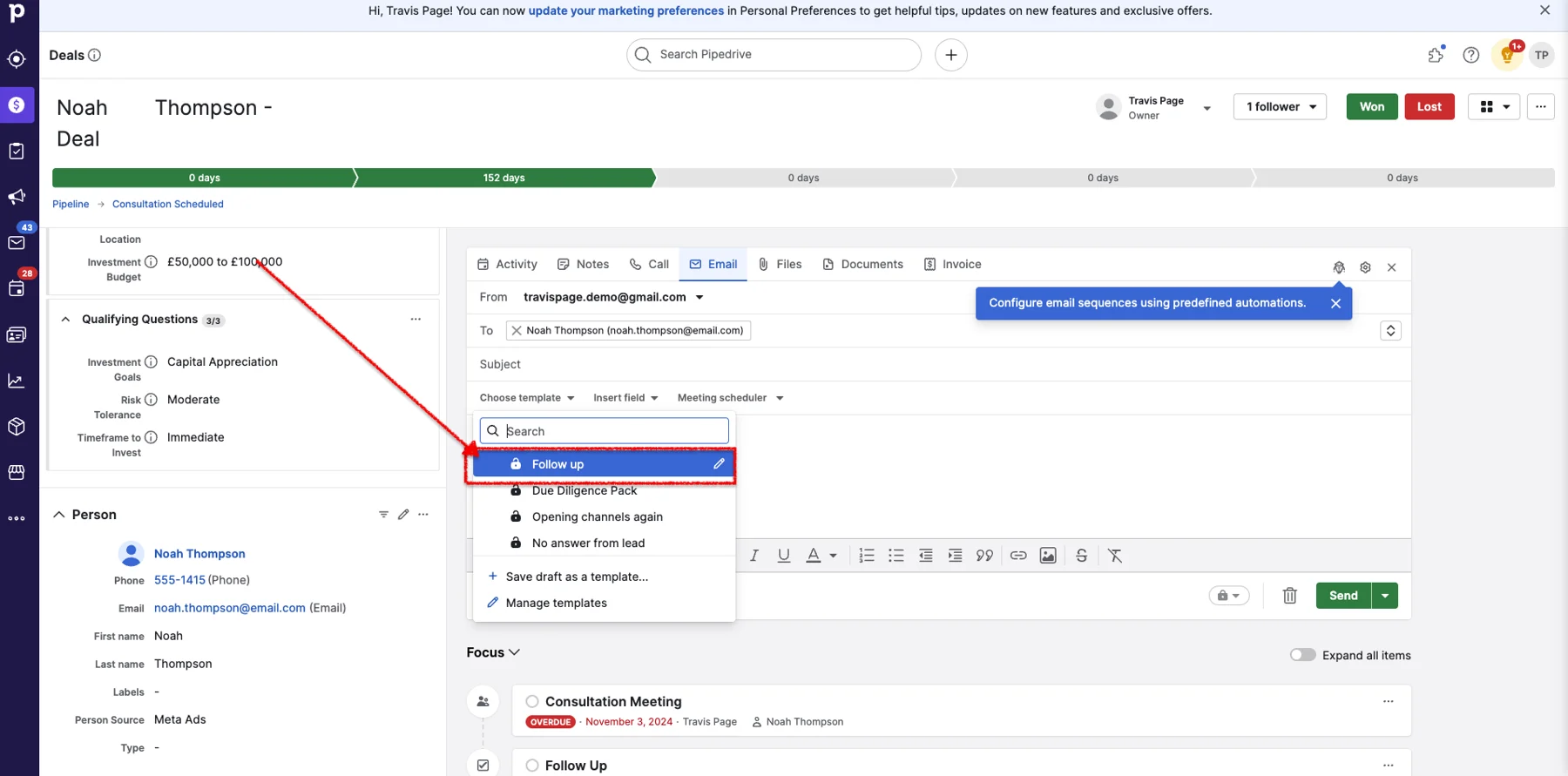The image size is (1568, 776).
Task: Mark Follow Up activity as done
Action: point(532,766)
